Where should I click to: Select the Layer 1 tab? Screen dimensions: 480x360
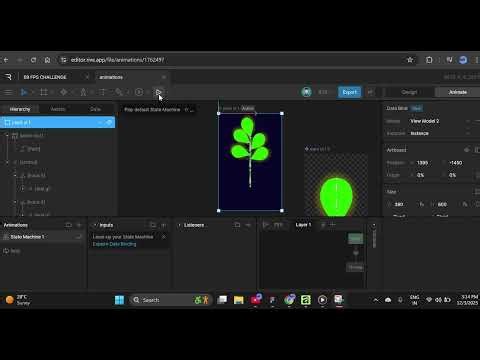point(303,225)
